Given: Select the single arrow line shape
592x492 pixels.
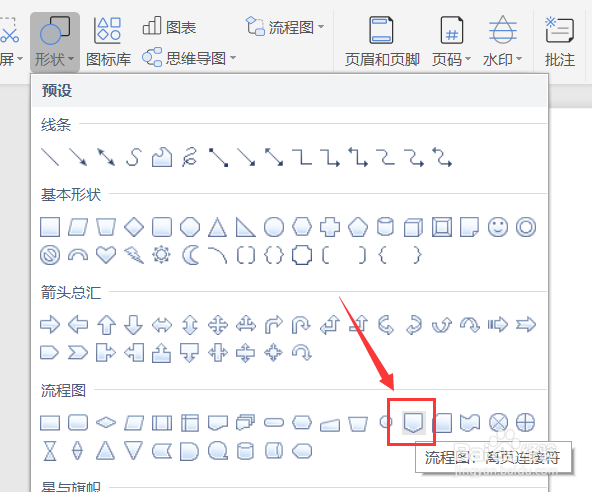Looking at the screenshot, I should coord(78,157).
